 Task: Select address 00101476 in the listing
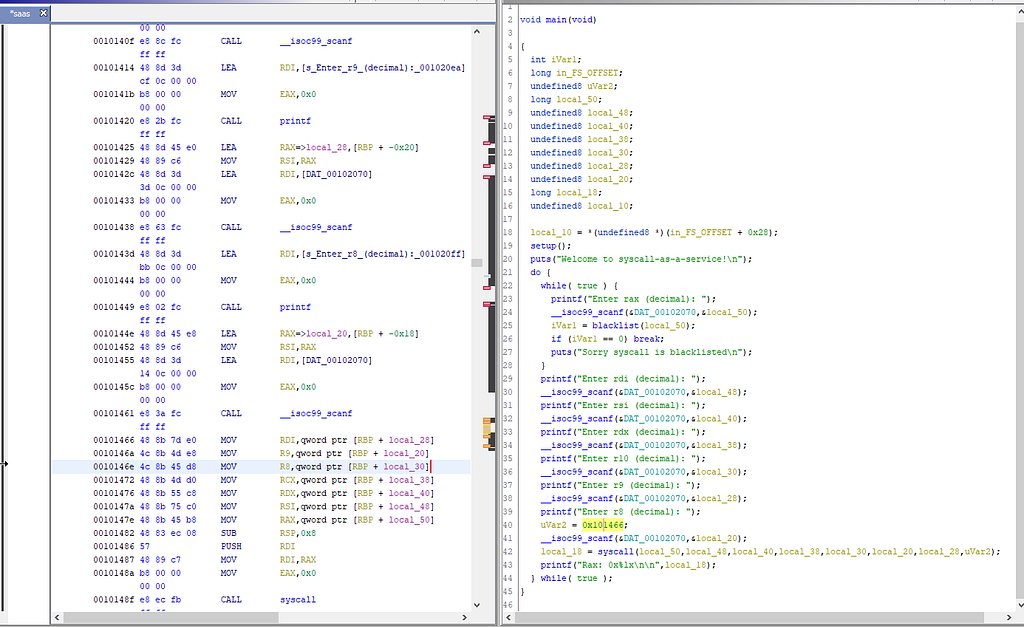(x=113, y=493)
